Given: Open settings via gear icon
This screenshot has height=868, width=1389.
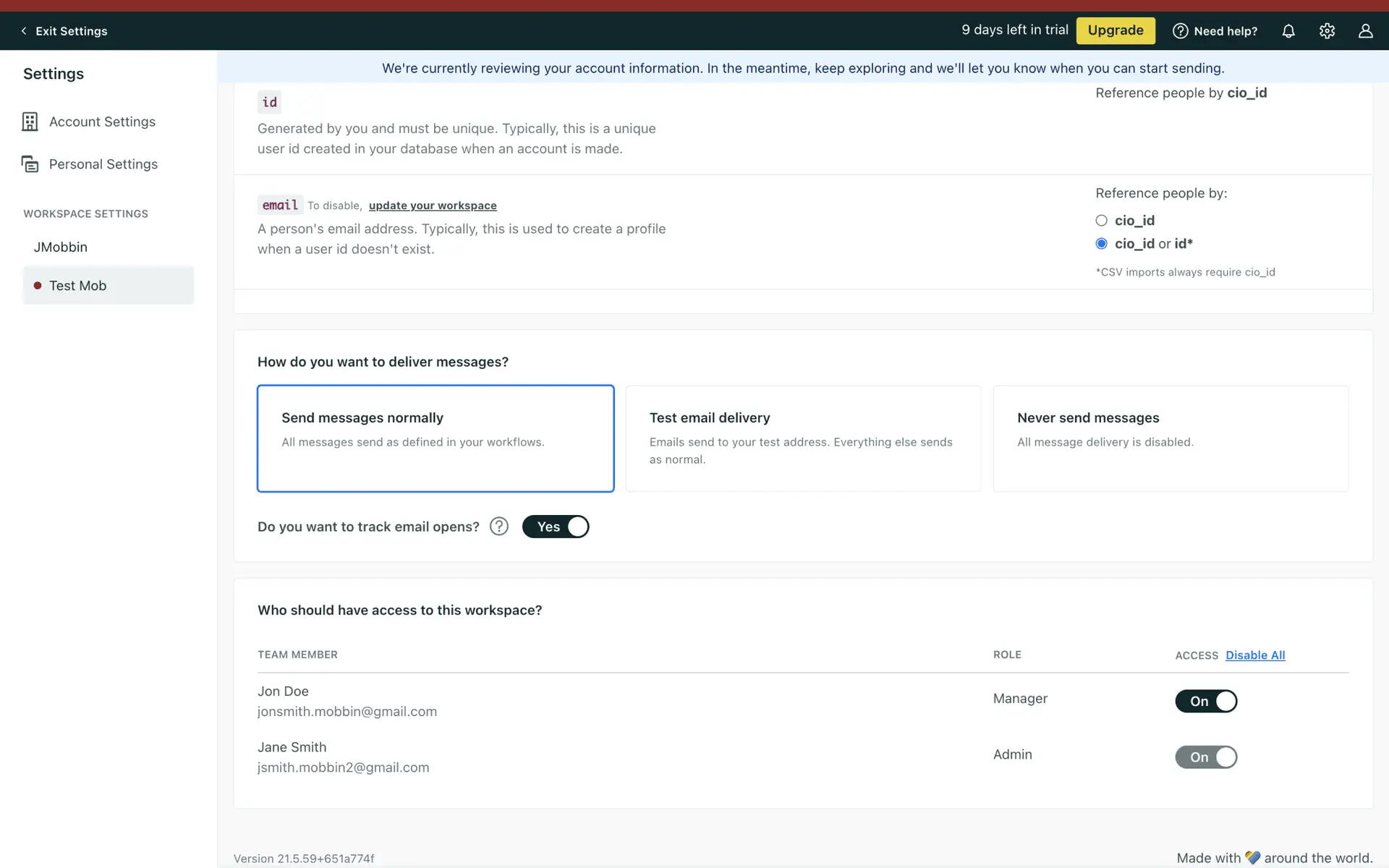Looking at the screenshot, I should pos(1327,31).
